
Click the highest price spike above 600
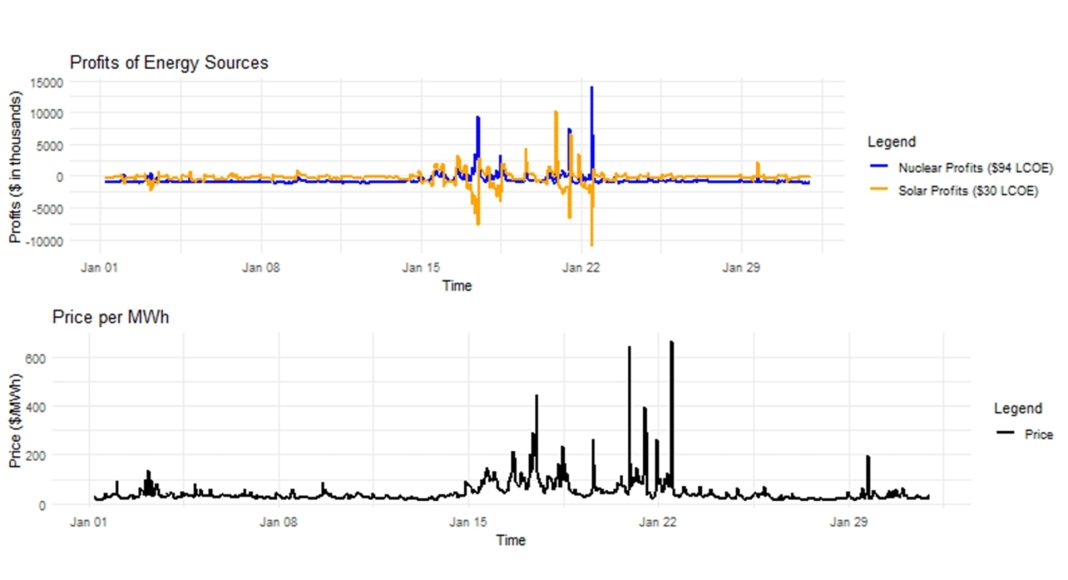(x=671, y=343)
